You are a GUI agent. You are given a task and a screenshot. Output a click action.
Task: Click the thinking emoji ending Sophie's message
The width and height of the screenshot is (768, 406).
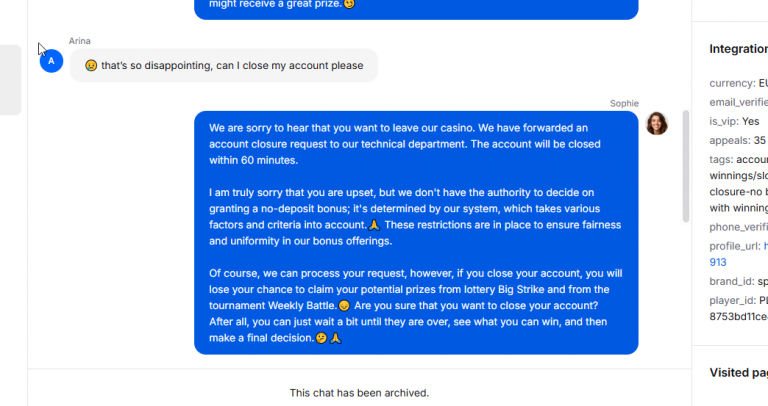(x=321, y=338)
